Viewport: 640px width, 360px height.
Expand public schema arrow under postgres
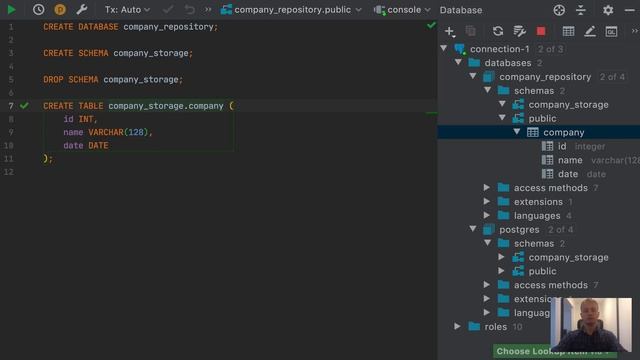502,271
